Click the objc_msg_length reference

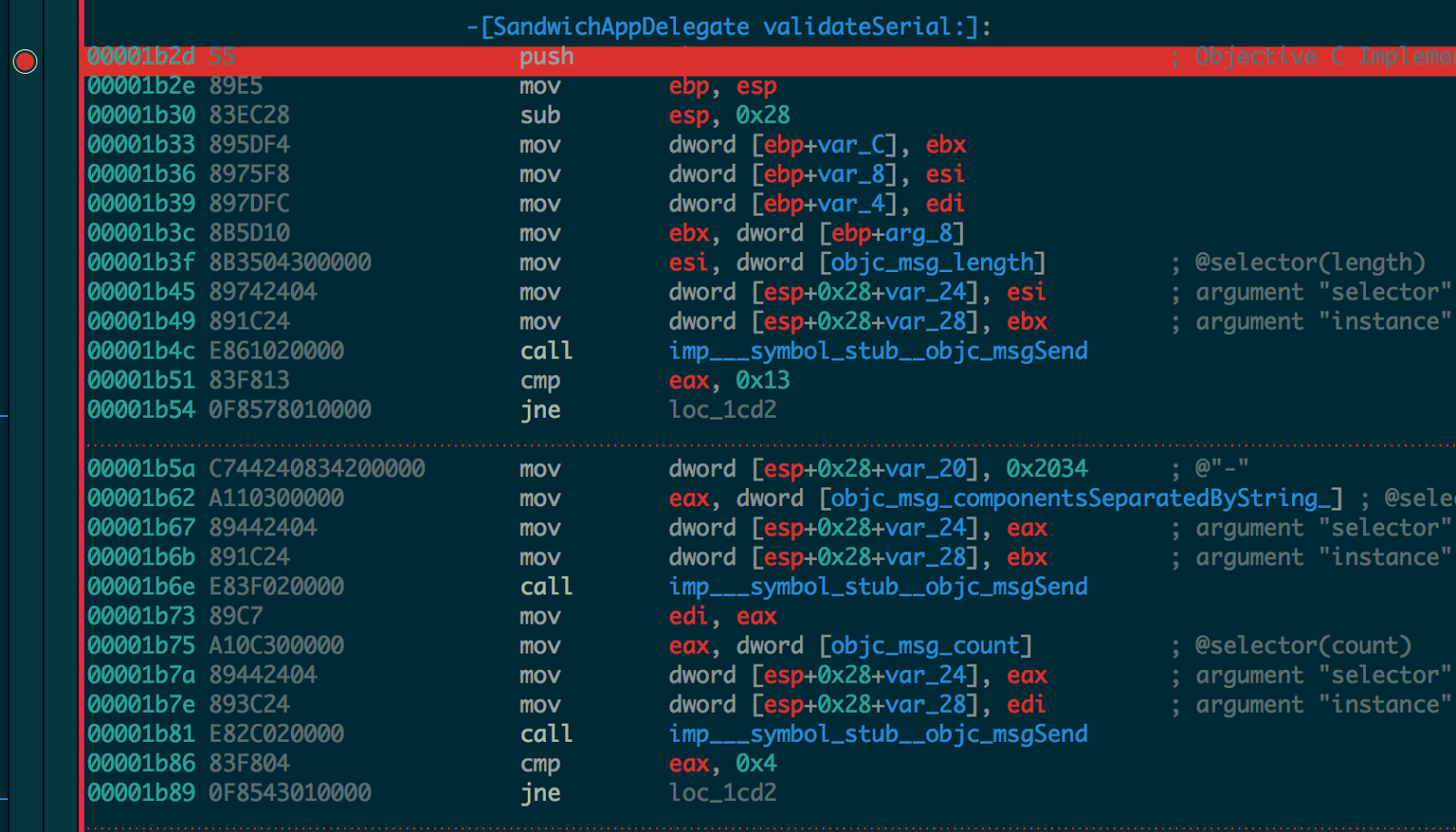[932, 263]
